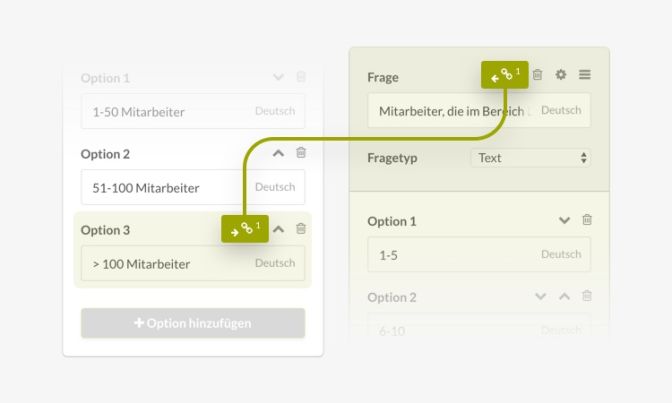Move left Option 2 up with chevron
This screenshot has width=672, height=403.
pos(278,153)
